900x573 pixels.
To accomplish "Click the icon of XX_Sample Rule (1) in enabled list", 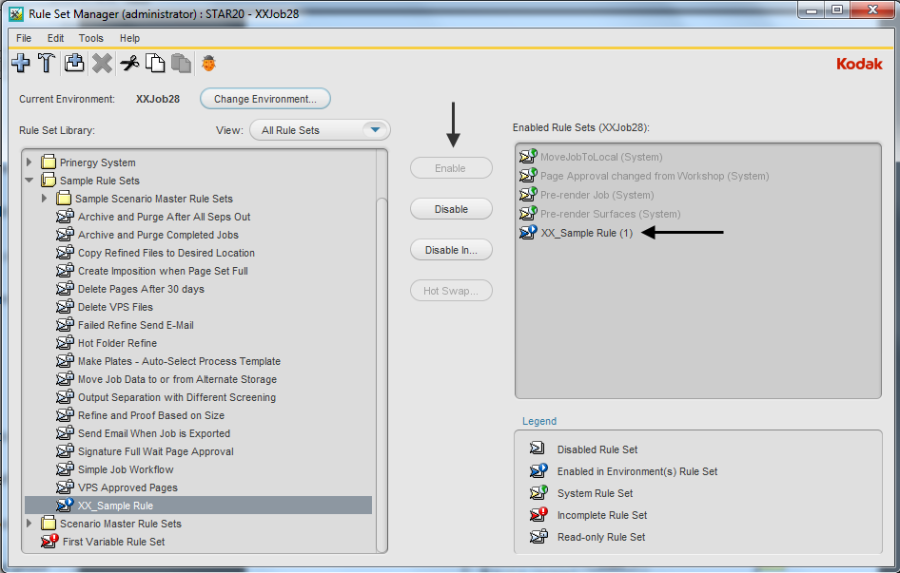I will (x=528, y=233).
